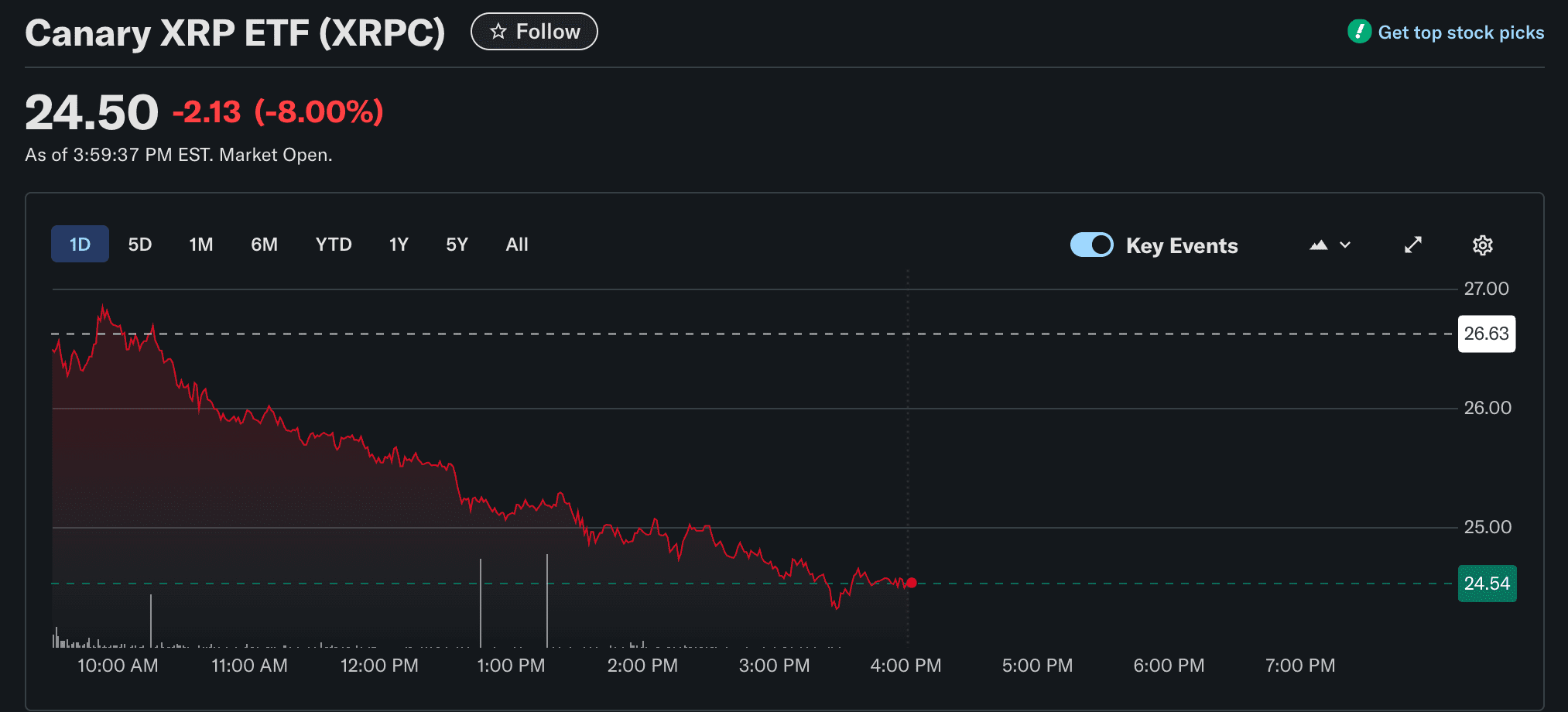Click the green 24.54 price label
Viewport: 1568px width, 712px height.
click(x=1486, y=584)
